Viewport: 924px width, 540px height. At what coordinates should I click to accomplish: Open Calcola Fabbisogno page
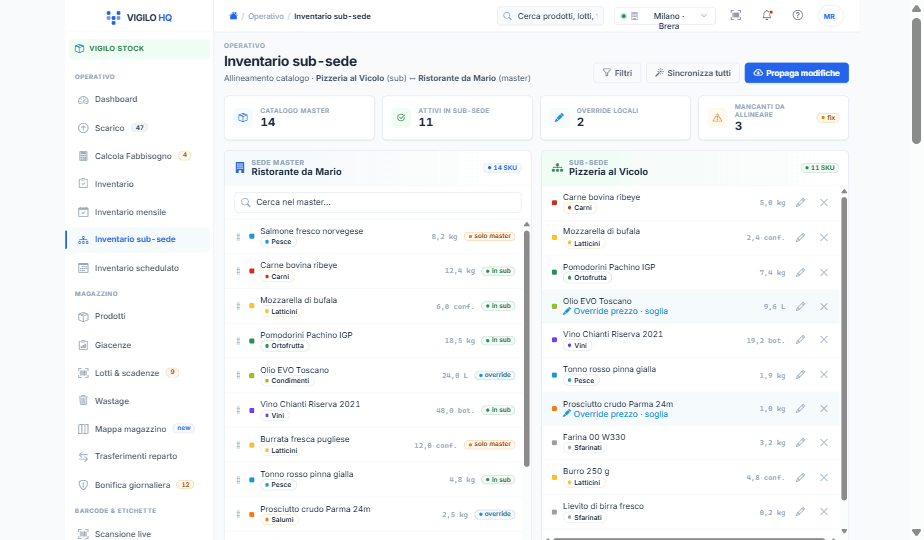138,156
